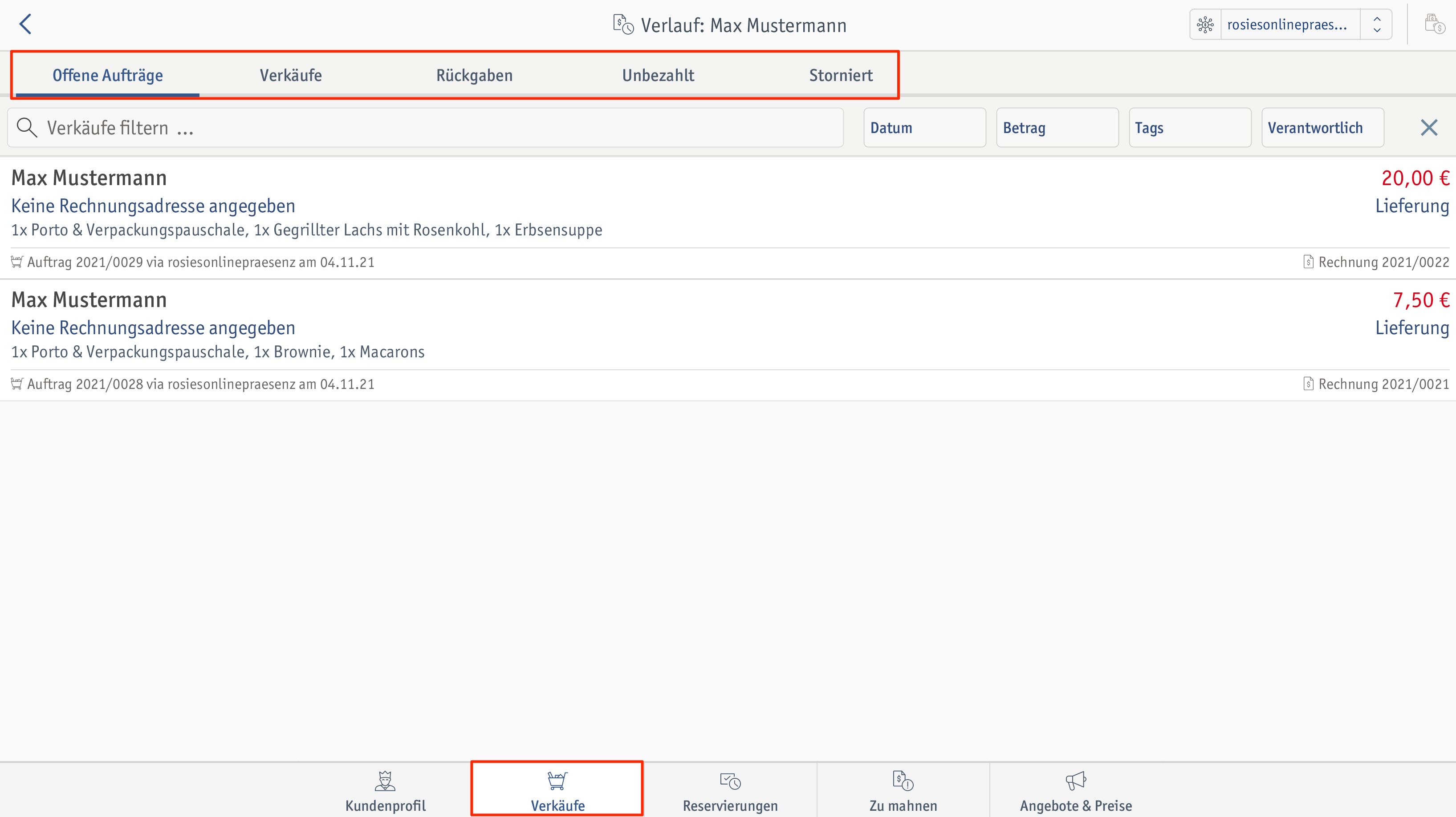Select the Gegrillter Lachs mit Rosenkohl items line

pyautogui.click(x=306, y=230)
